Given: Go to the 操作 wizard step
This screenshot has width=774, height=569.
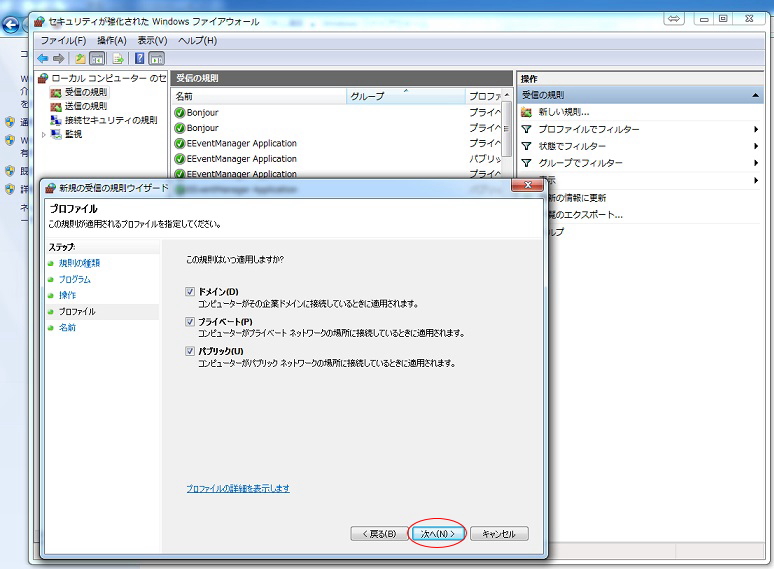Looking at the screenshot, I should (68, 295).
